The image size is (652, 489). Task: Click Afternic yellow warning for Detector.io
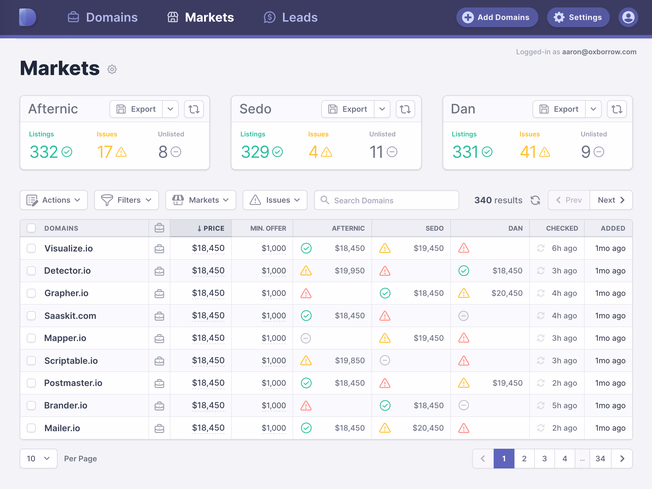coord(306,271)
